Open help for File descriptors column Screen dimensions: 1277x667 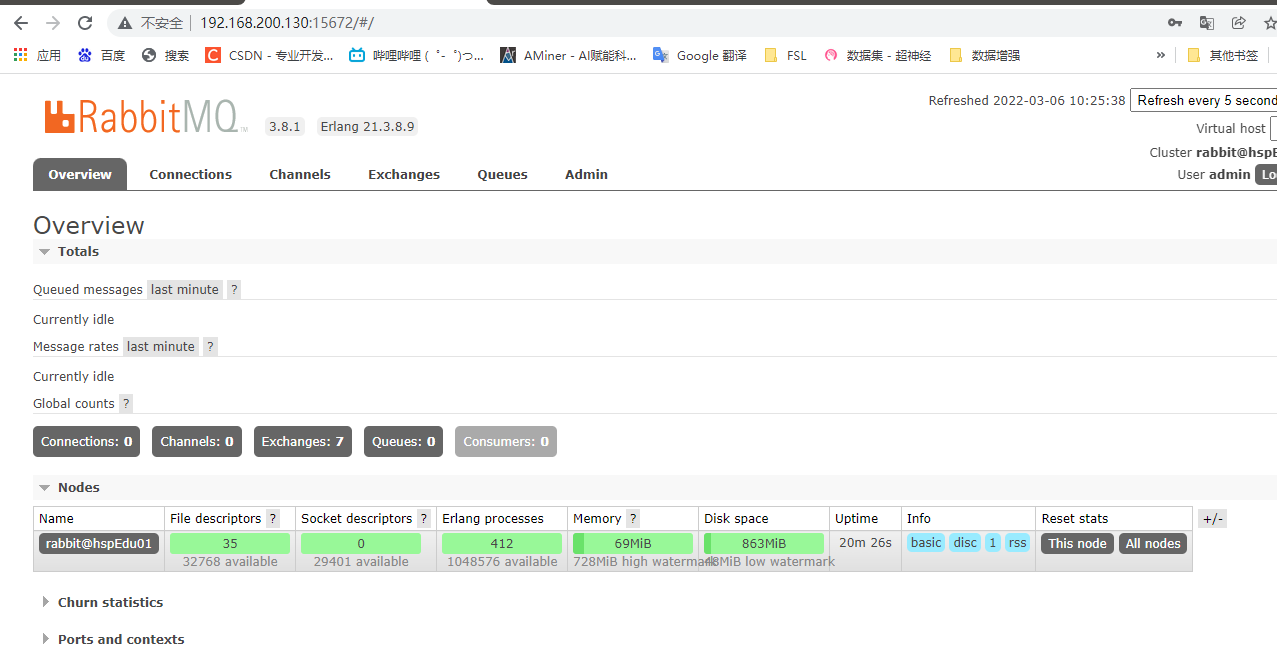(x=273, y=518)
